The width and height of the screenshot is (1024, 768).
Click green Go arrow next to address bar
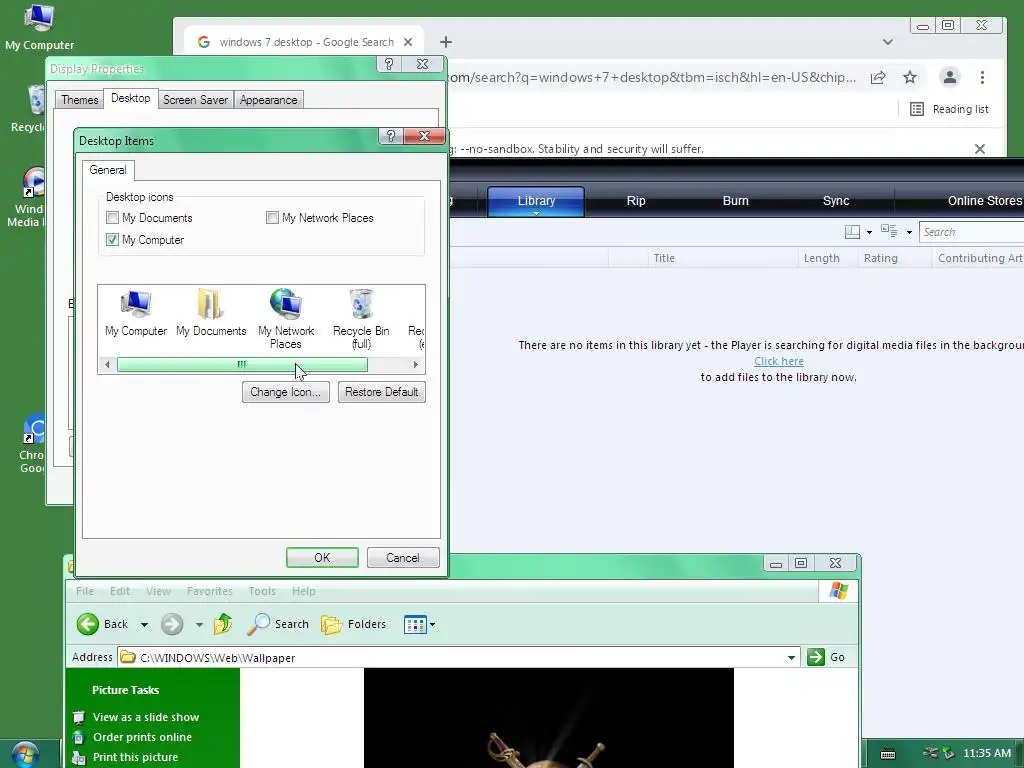[816, 657]
